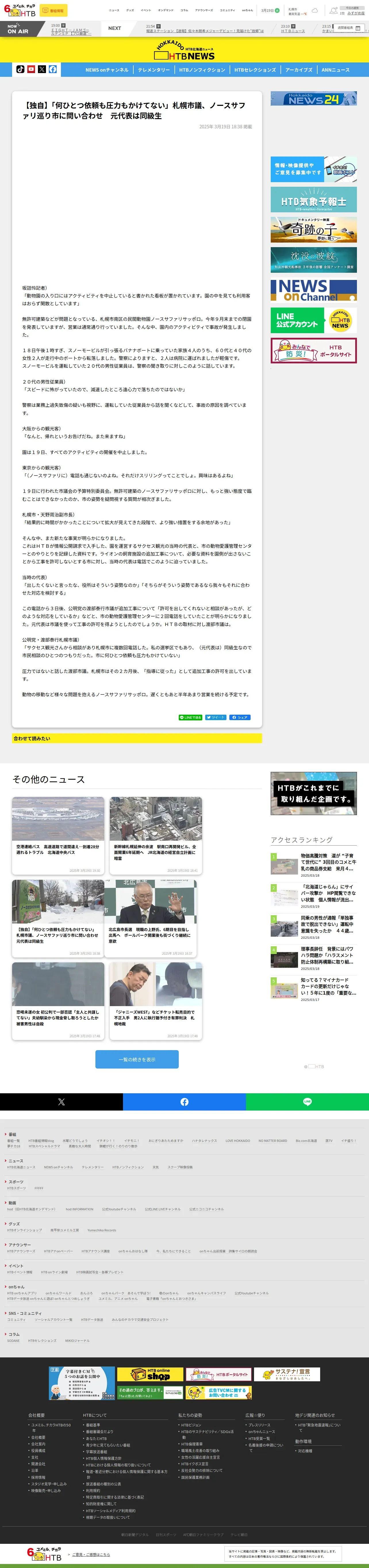This screenshot has height=1568, width=369.
Task: Share the article via the green LINE button
Action: coord(190,718)
